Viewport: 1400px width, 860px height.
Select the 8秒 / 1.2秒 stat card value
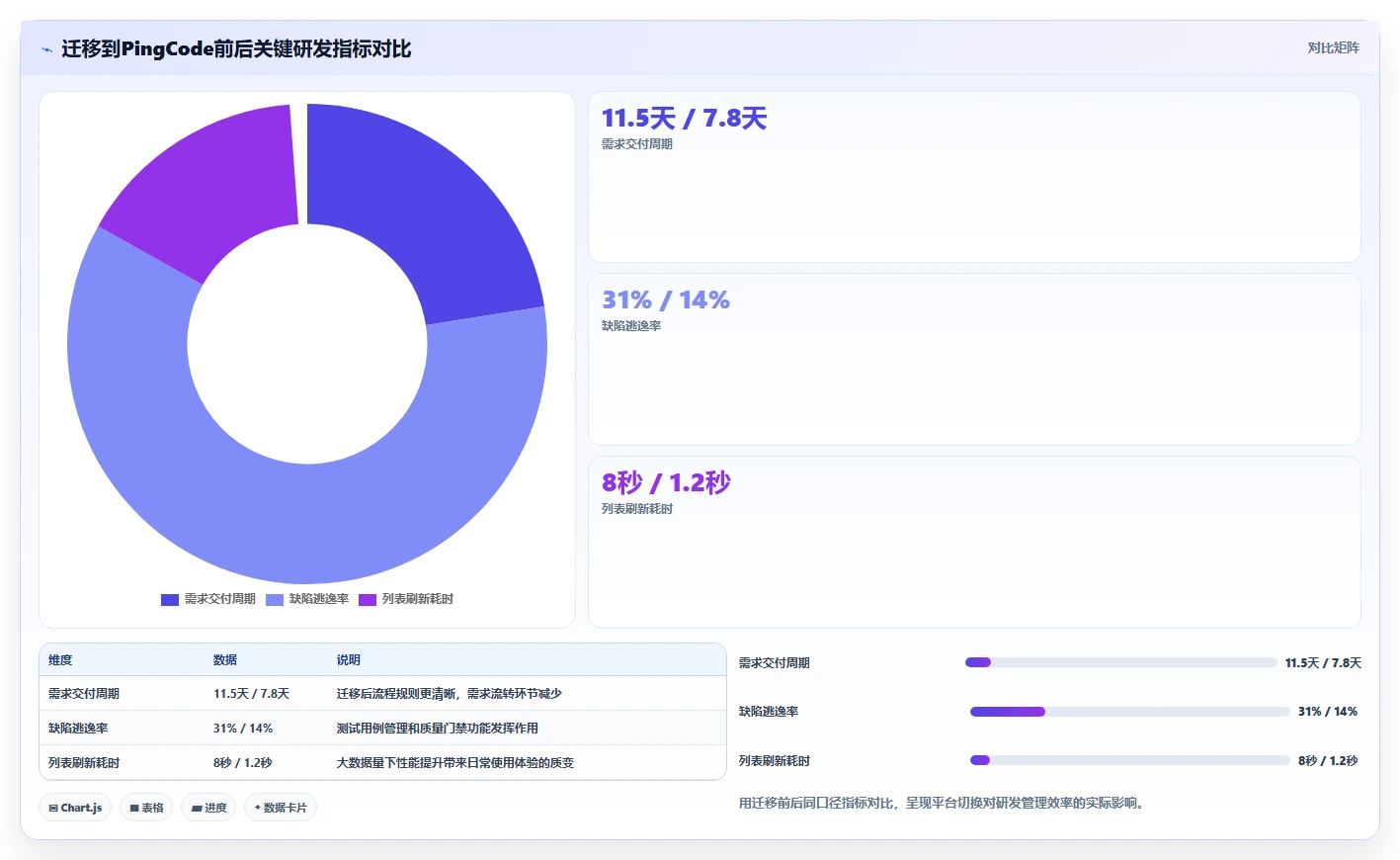(666, 482)
